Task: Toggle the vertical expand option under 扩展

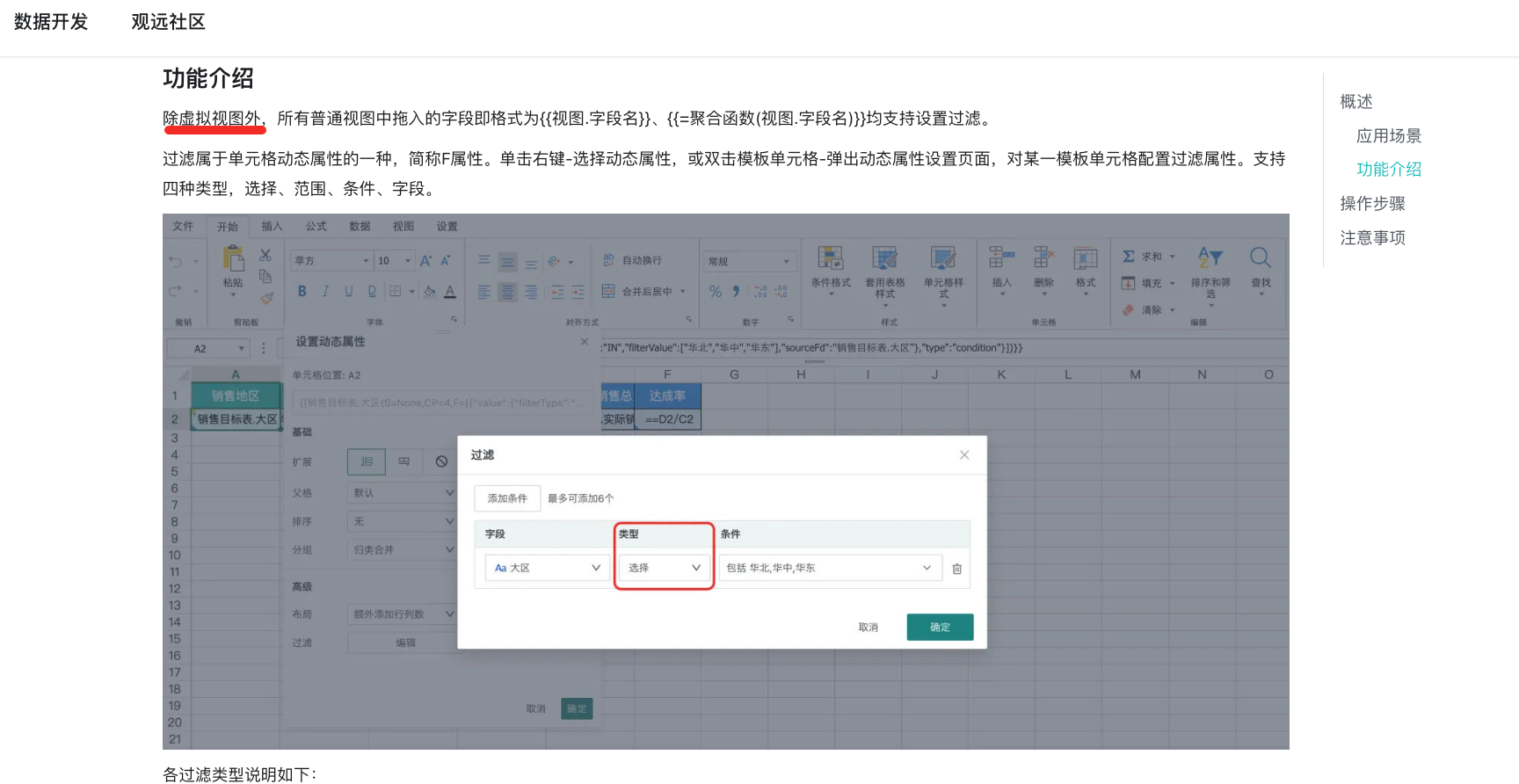Action: 367,461
